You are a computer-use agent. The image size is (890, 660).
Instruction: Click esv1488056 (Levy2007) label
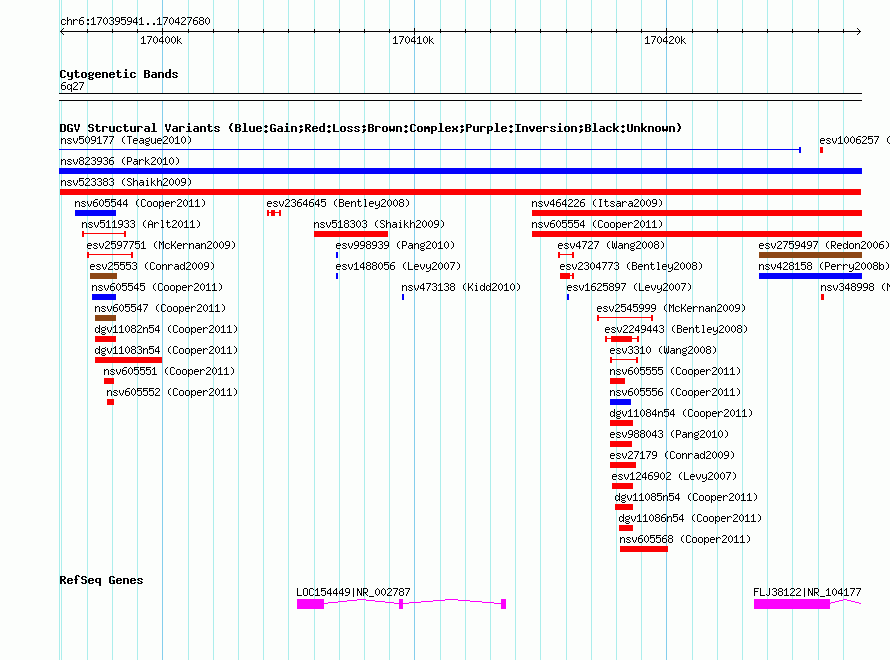pyautogui.click(x=398, y=266)
